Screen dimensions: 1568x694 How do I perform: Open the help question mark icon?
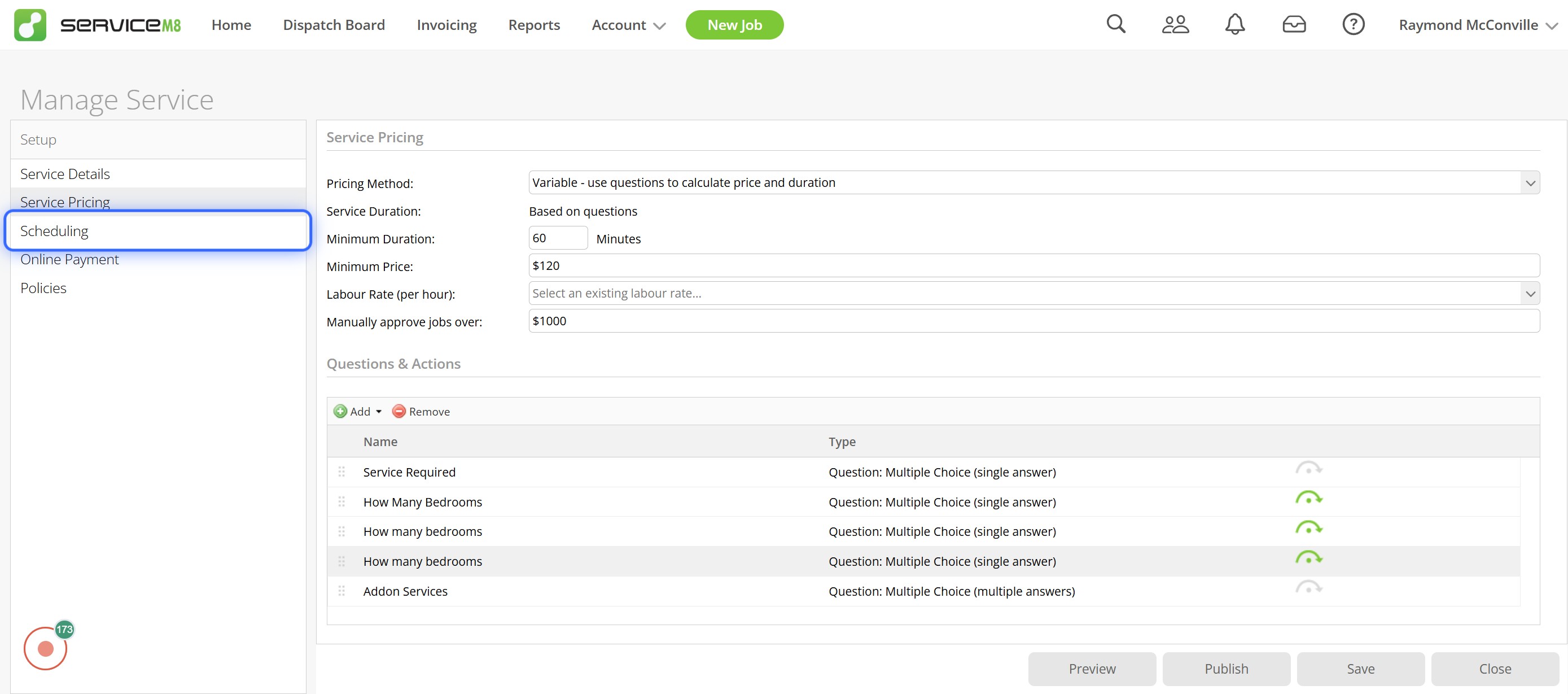[1352, 24]
